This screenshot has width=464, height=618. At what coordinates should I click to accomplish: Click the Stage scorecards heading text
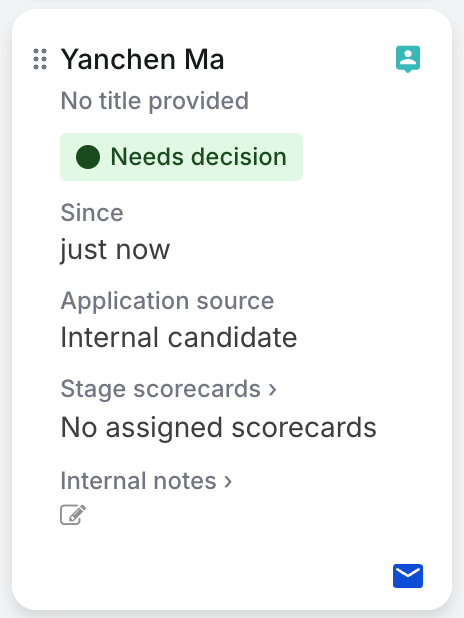[160, 389]
